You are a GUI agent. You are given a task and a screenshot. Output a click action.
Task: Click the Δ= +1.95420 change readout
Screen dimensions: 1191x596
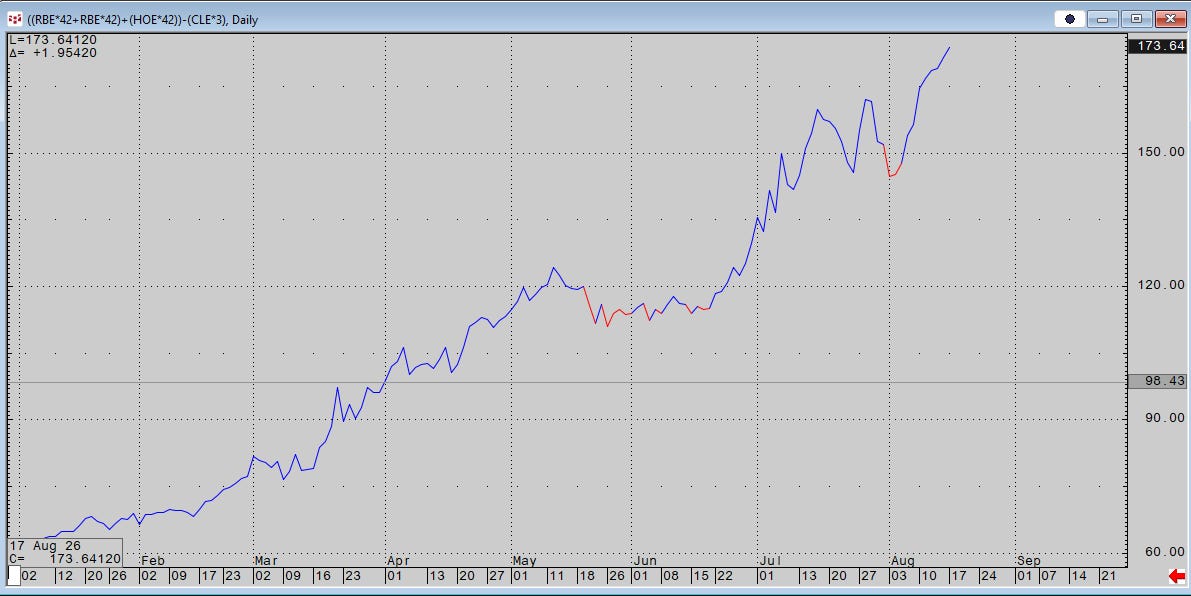click(53, 53)
